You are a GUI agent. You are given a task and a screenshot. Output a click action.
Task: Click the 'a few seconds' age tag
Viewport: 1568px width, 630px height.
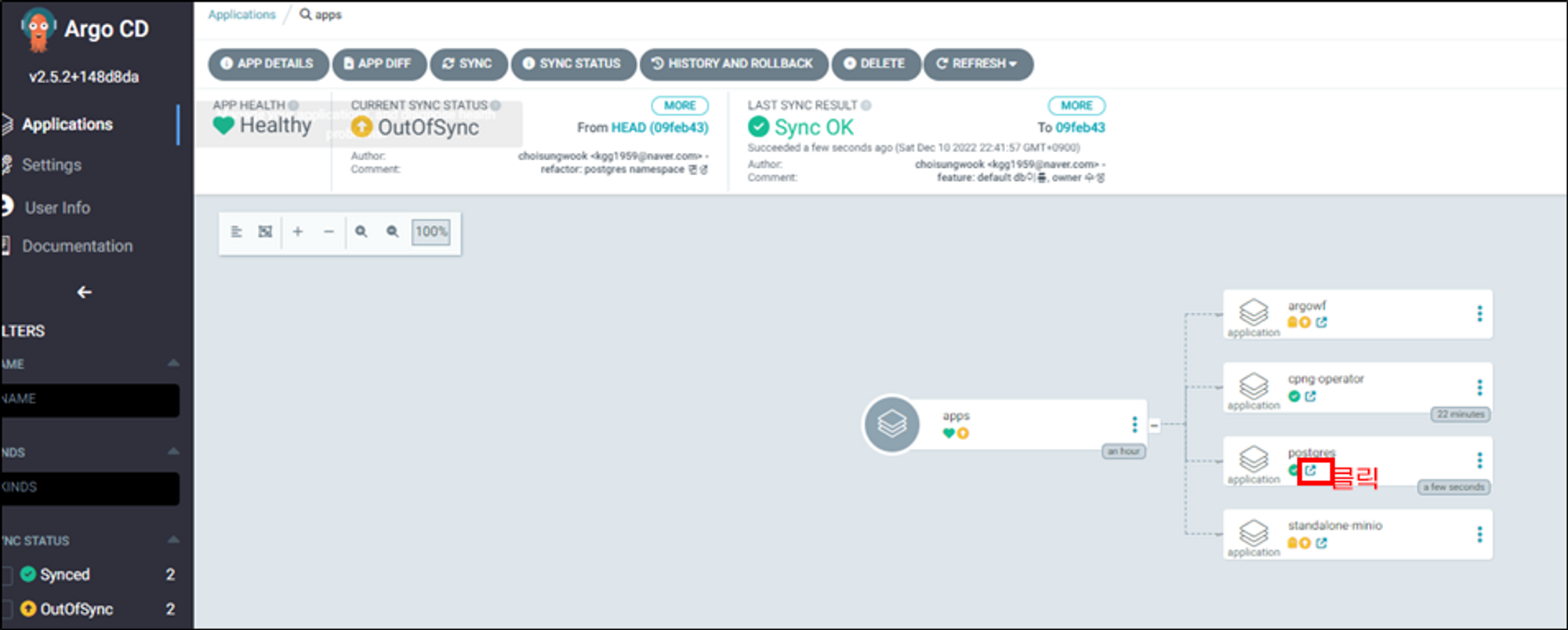(x=1454, y=487)
